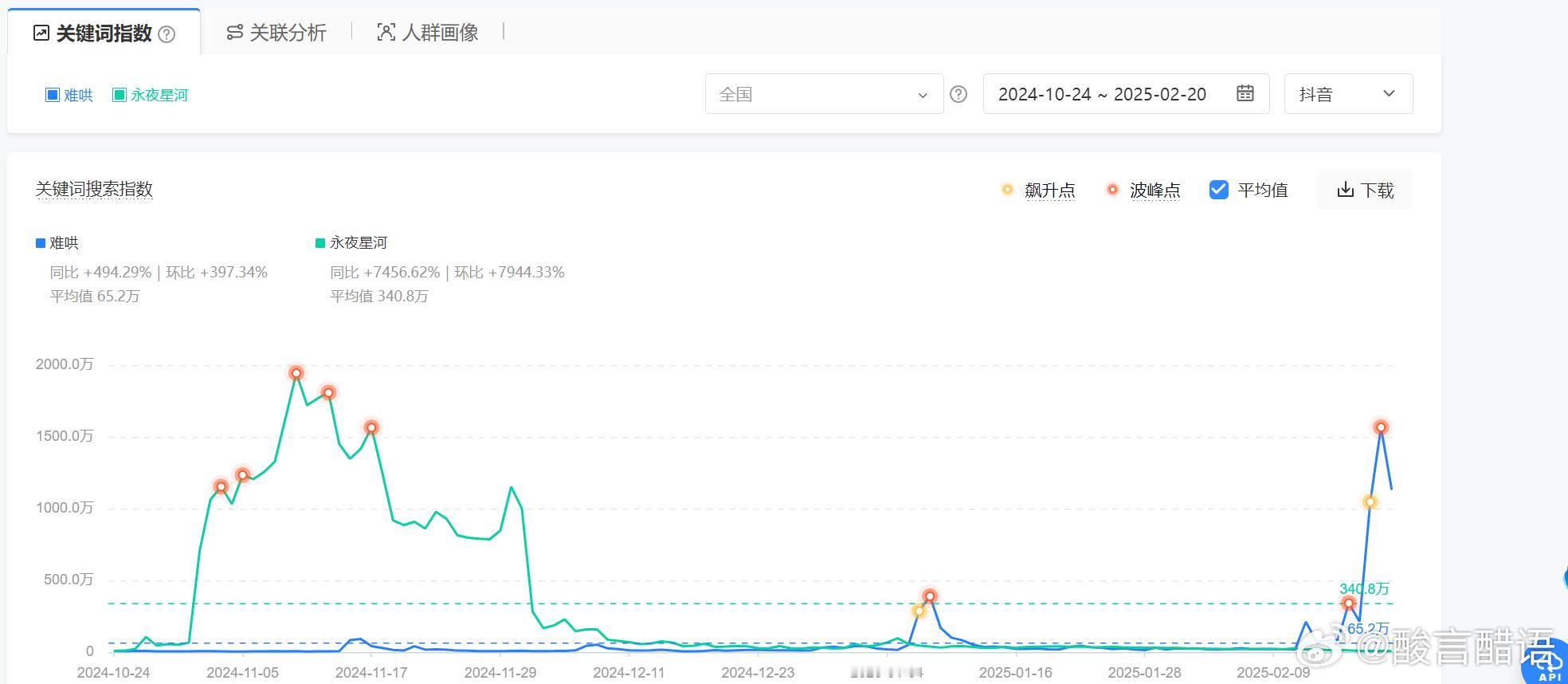
Task: Click the 2024-11-17 axis date label
Action: click(x=371, y=673)
